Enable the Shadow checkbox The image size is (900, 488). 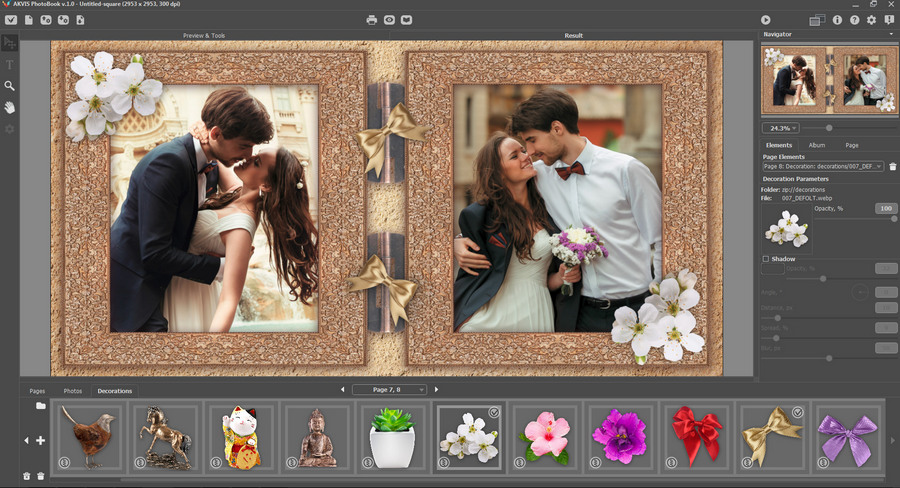[x=766, y=259]
